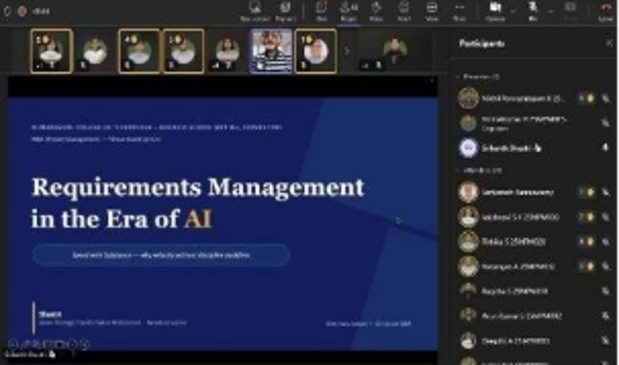Unmute using the Mic button
619x365 pixels.
pyautogui.click(x=533, y=11)
